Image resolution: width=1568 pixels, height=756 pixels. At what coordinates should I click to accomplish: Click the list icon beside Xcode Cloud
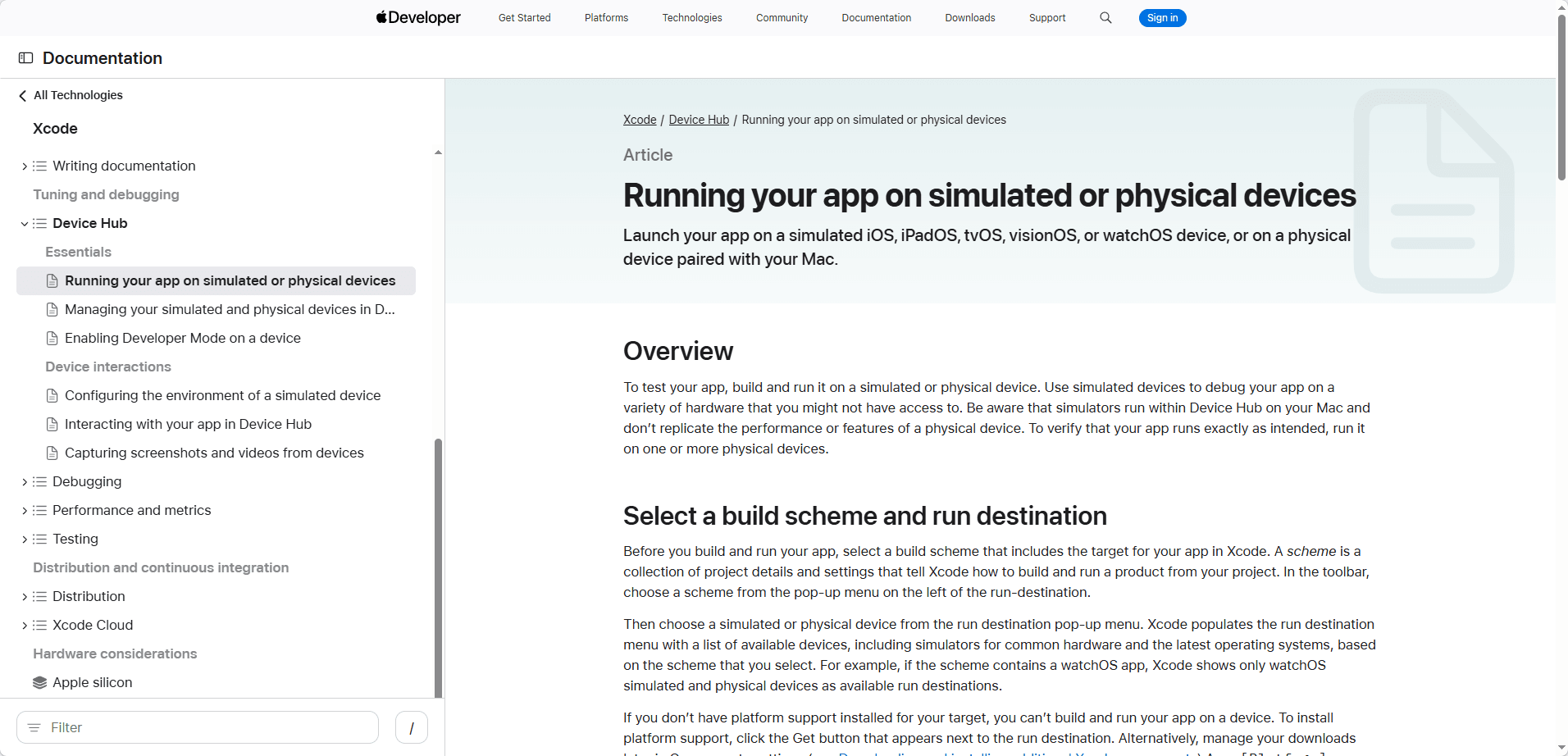[39, 625]
